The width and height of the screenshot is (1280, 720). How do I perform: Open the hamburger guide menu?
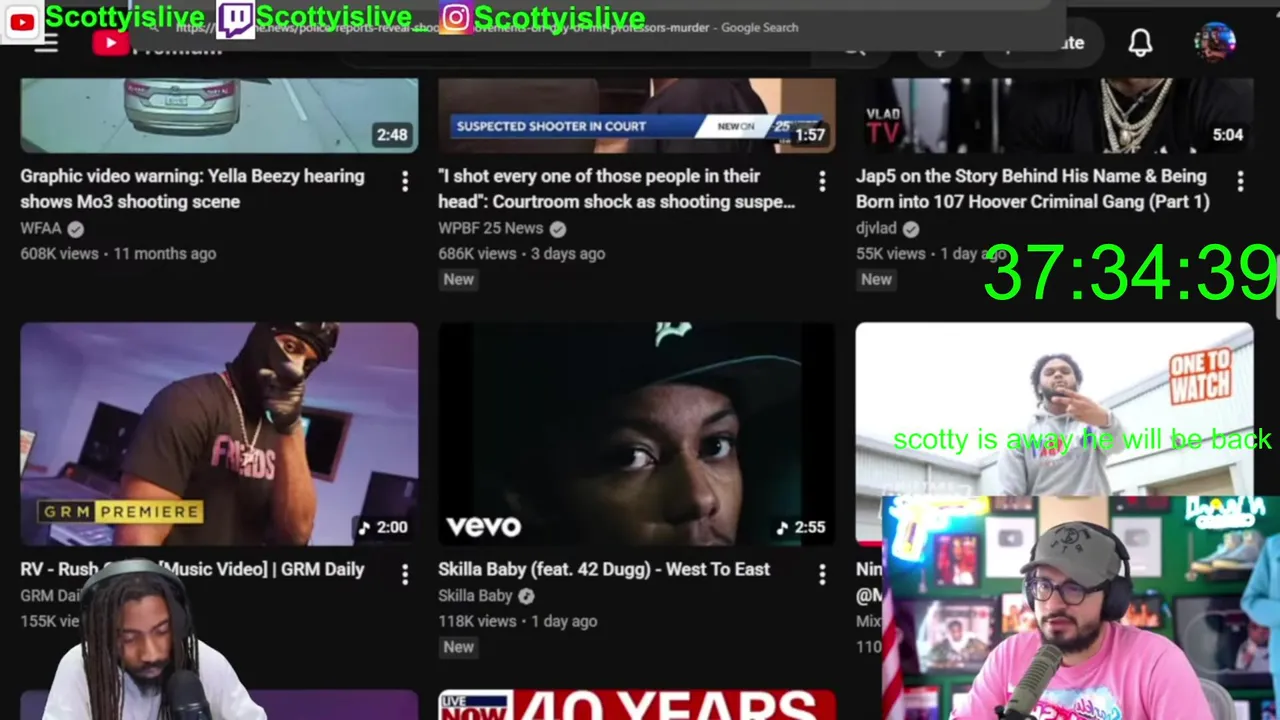[x=46, y=44]
